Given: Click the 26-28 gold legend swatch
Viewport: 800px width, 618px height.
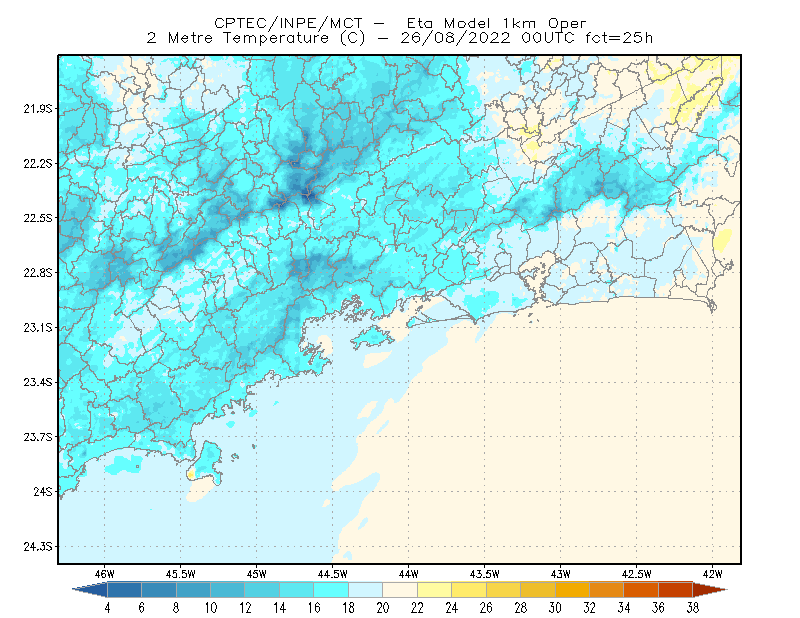Looking at the screenshot, I should [x=503, y=590].
